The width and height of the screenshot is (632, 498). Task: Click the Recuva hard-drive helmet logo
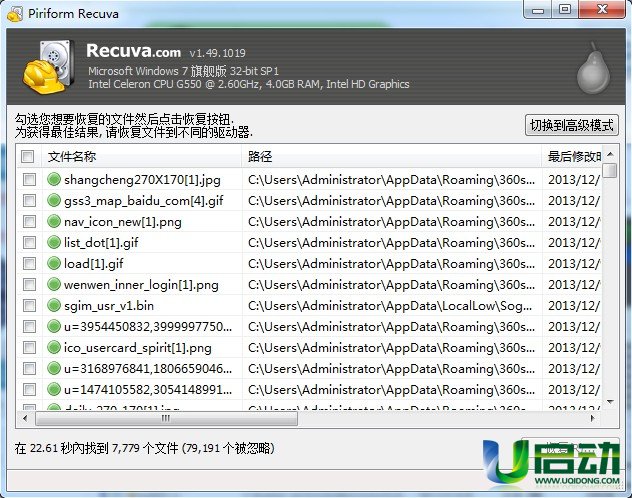48,67
